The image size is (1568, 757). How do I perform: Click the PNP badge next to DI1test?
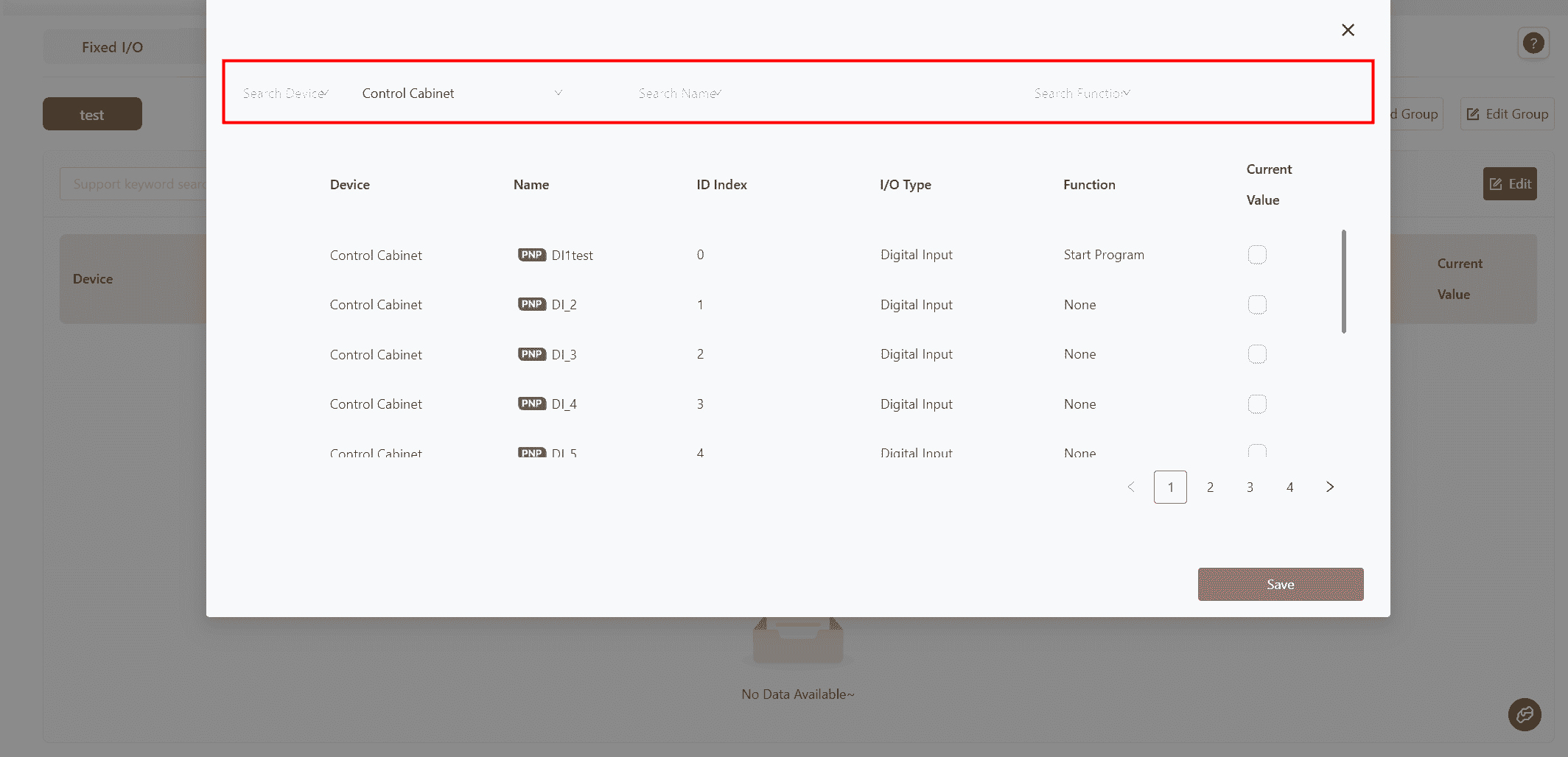531,255
